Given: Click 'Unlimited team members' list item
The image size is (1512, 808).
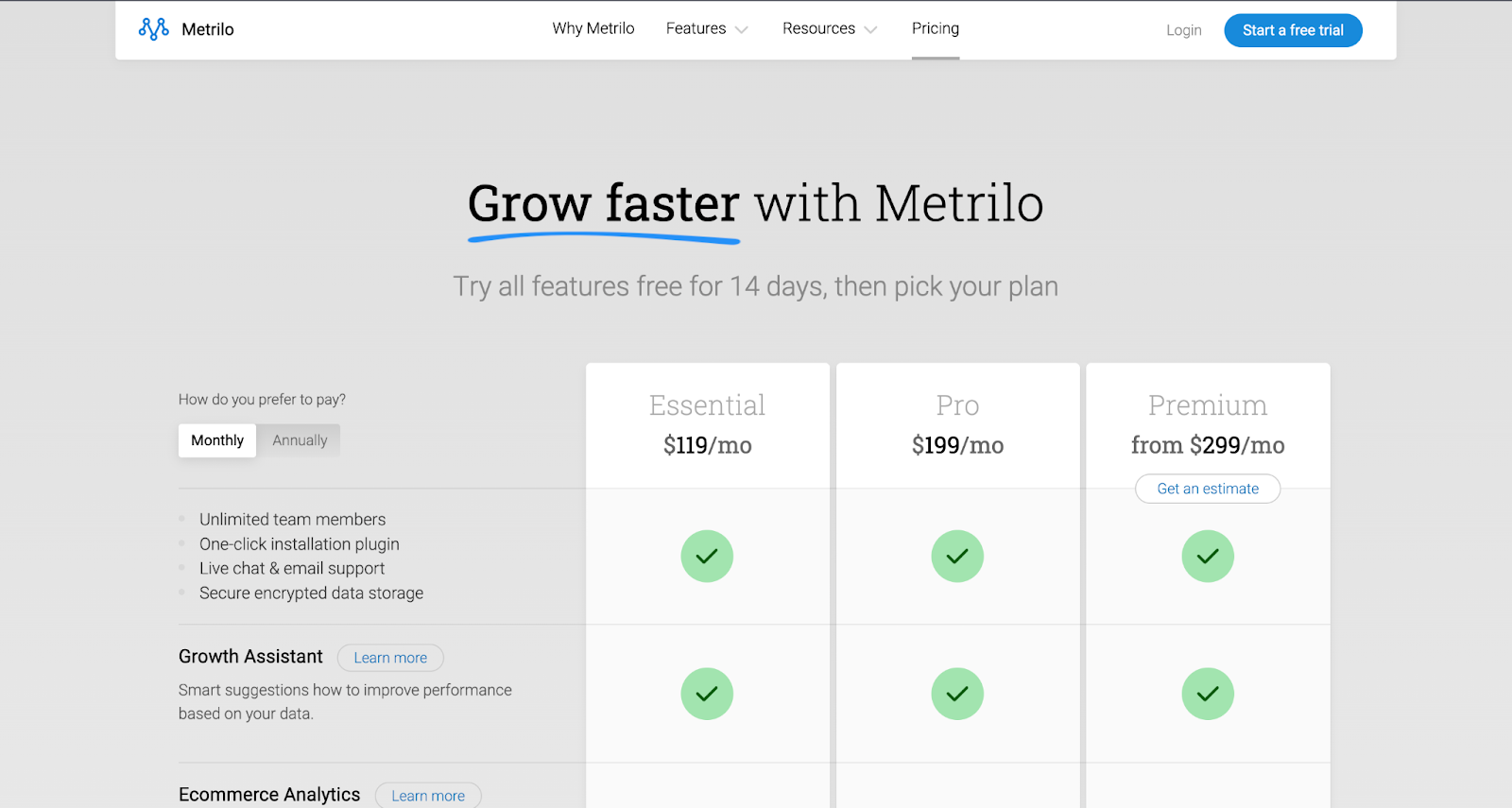Looking at the screenshot, I should coord(292,519).
